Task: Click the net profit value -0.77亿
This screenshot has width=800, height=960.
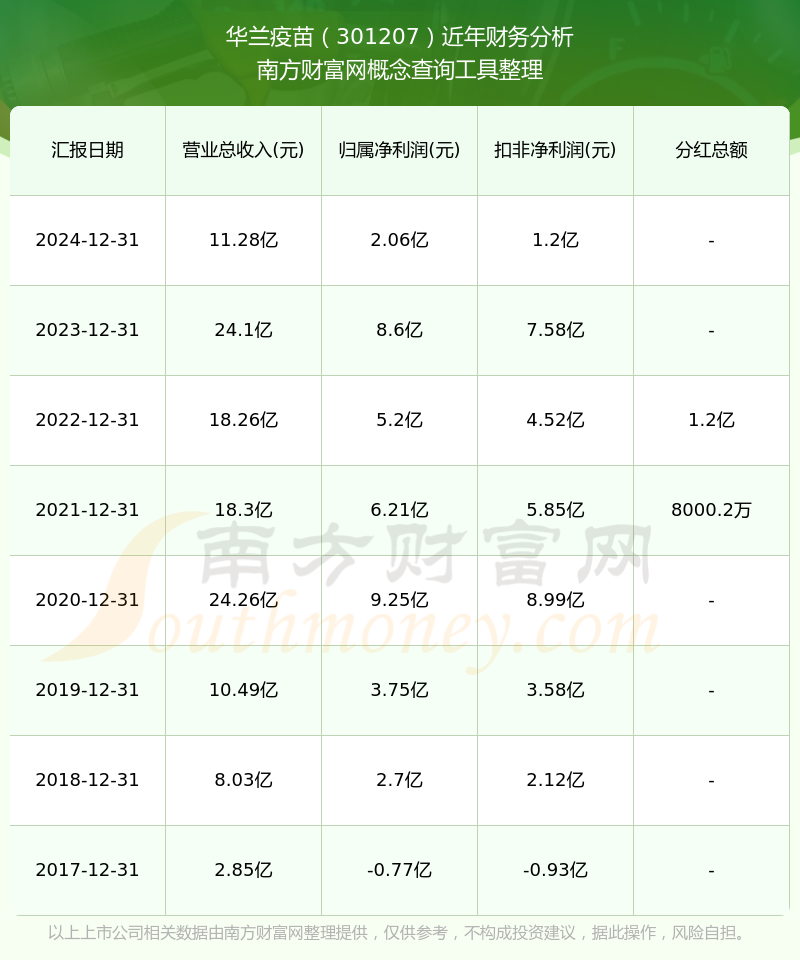Action: tap(400, 870)
